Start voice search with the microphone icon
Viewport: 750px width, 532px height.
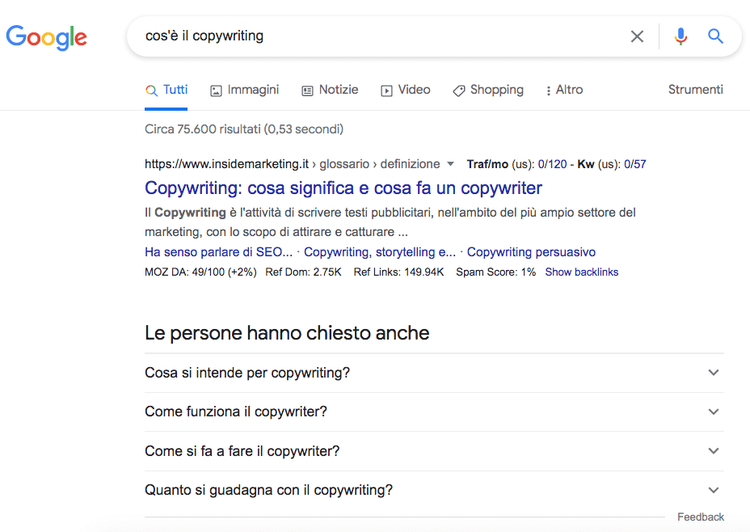pos(680,36)
